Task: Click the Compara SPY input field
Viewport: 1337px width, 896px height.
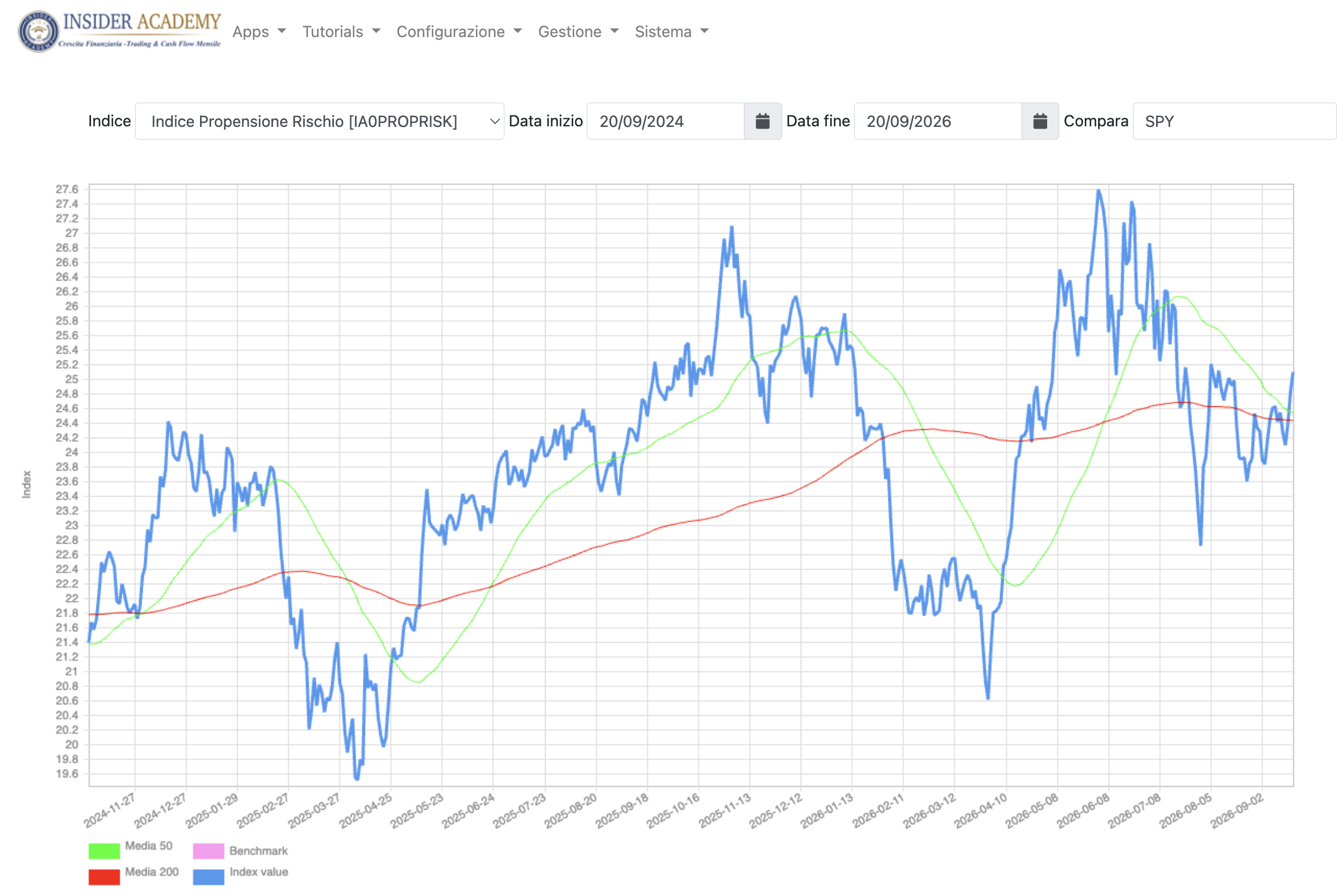Action: (1234, 121)
